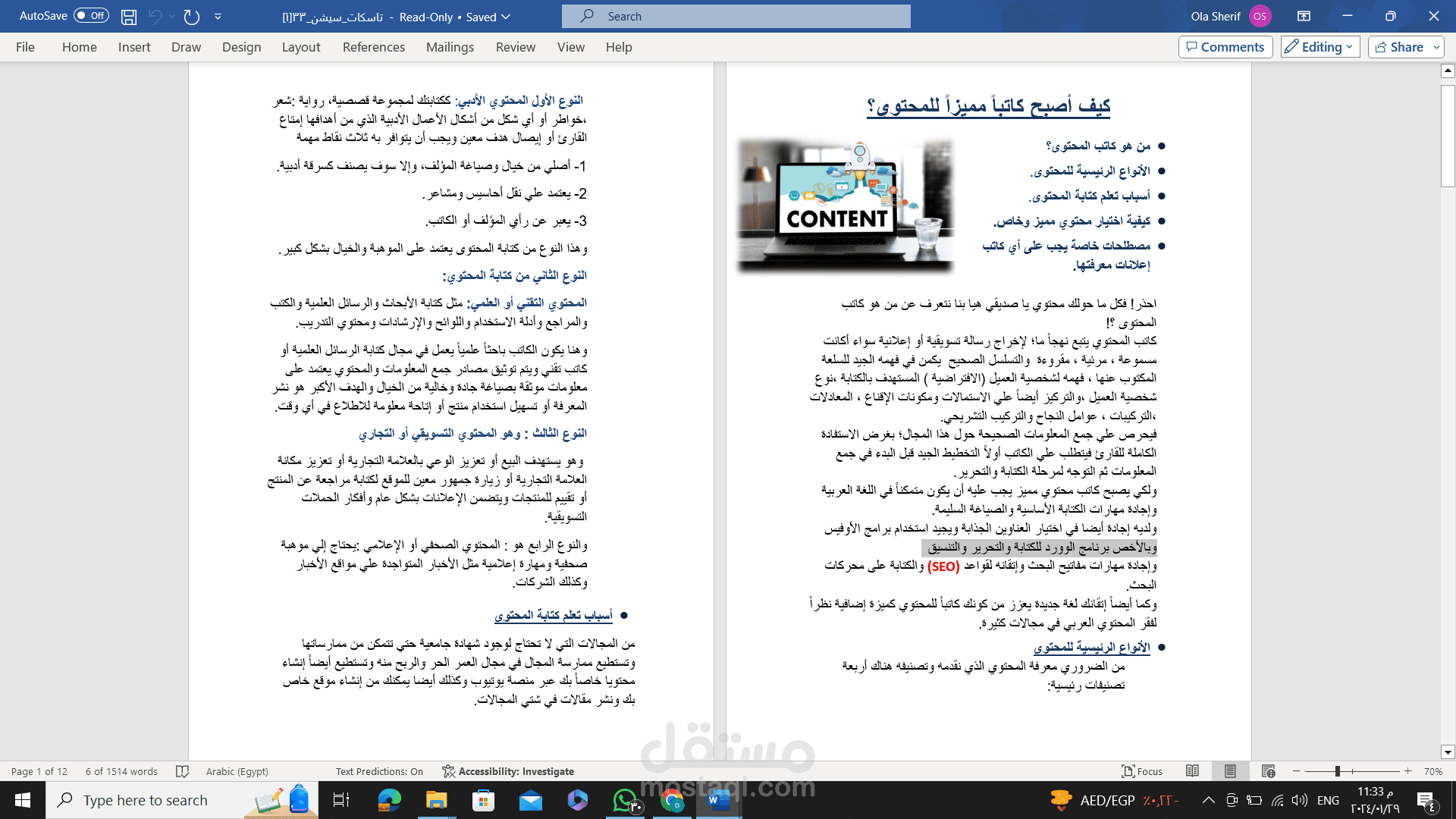
Task: Switch to the Layout tab
Action: (301, 47)
